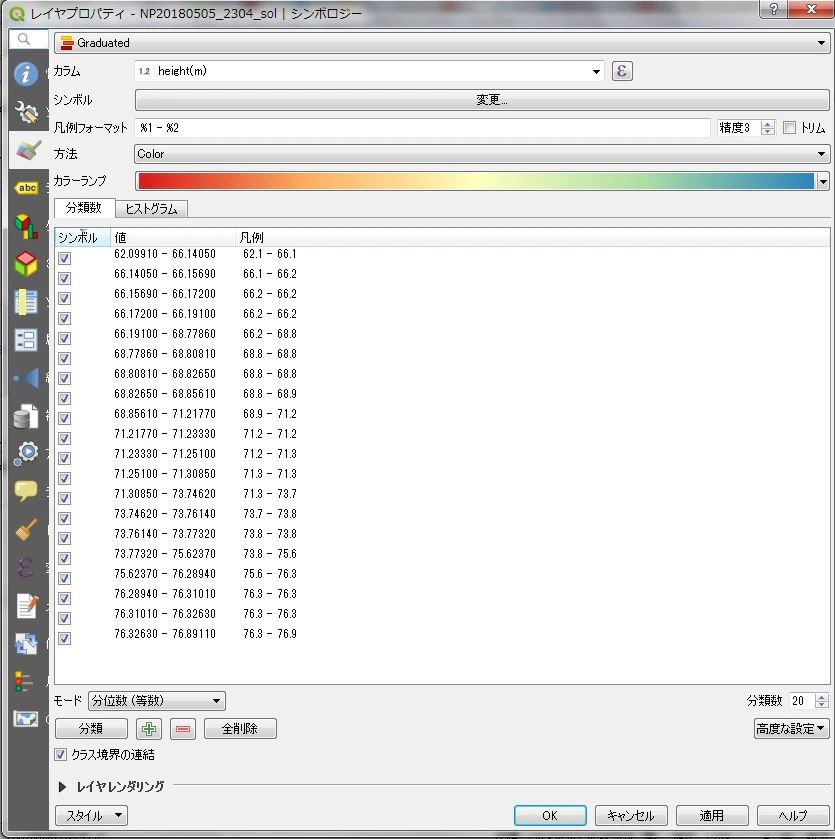This screenshot has width=835, height=839.
Task: Open the Actions gear page icon
Action: 26,454
